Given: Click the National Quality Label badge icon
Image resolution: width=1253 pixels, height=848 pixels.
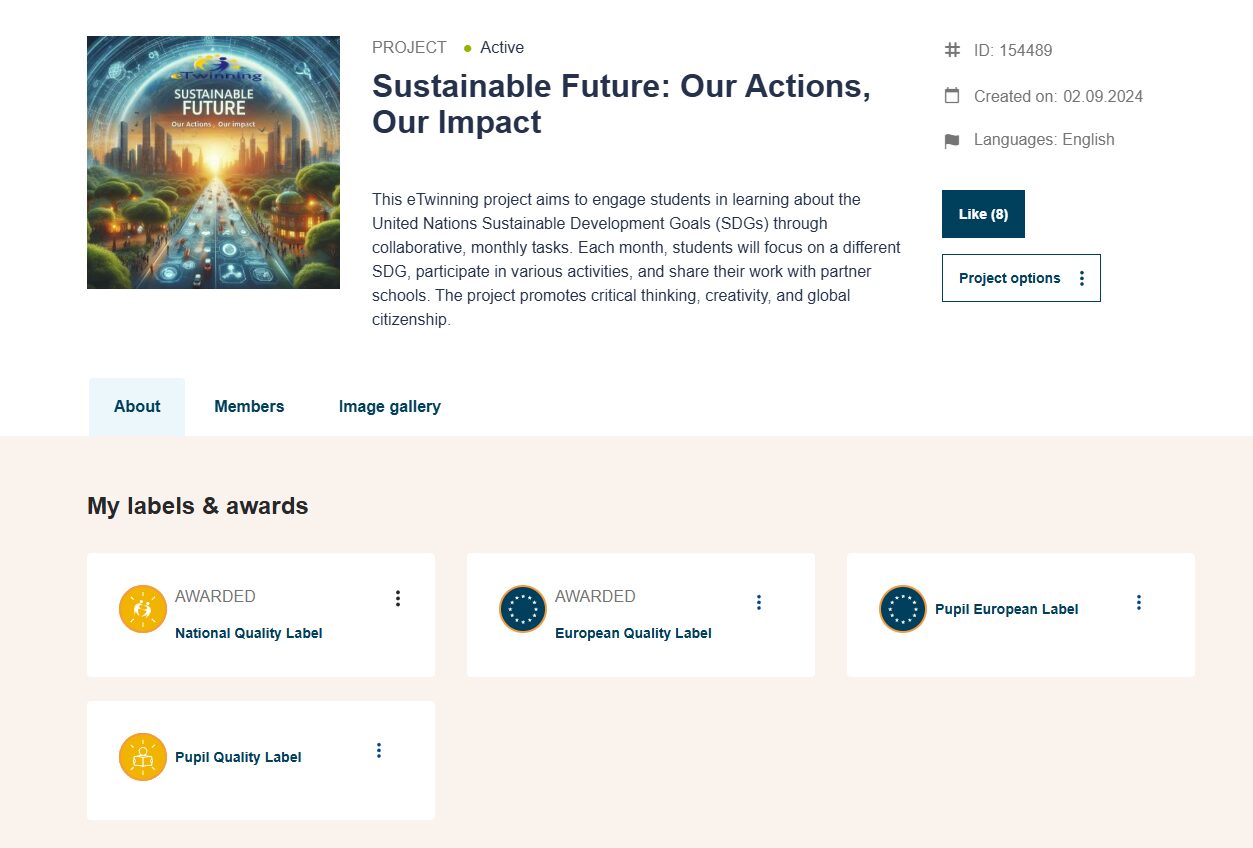Looking at the screenshot, I should click(x=142, y=609).
